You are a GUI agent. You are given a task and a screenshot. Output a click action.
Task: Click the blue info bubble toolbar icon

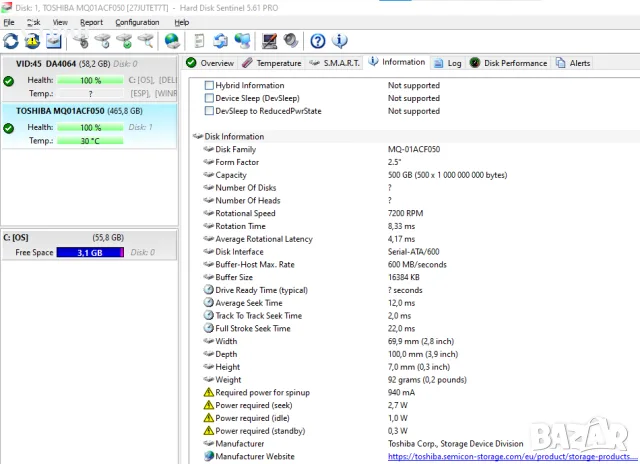(x=340, y=41)
